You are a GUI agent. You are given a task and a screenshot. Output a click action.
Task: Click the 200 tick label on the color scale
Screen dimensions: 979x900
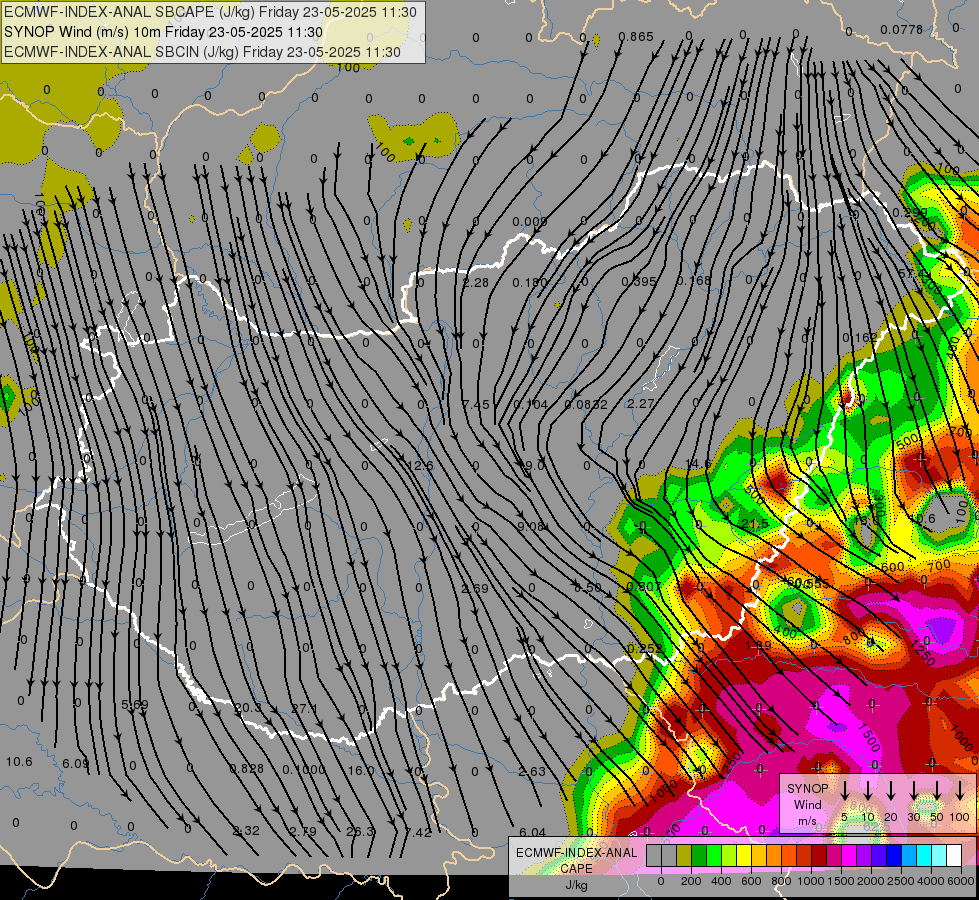pos(691,881)
